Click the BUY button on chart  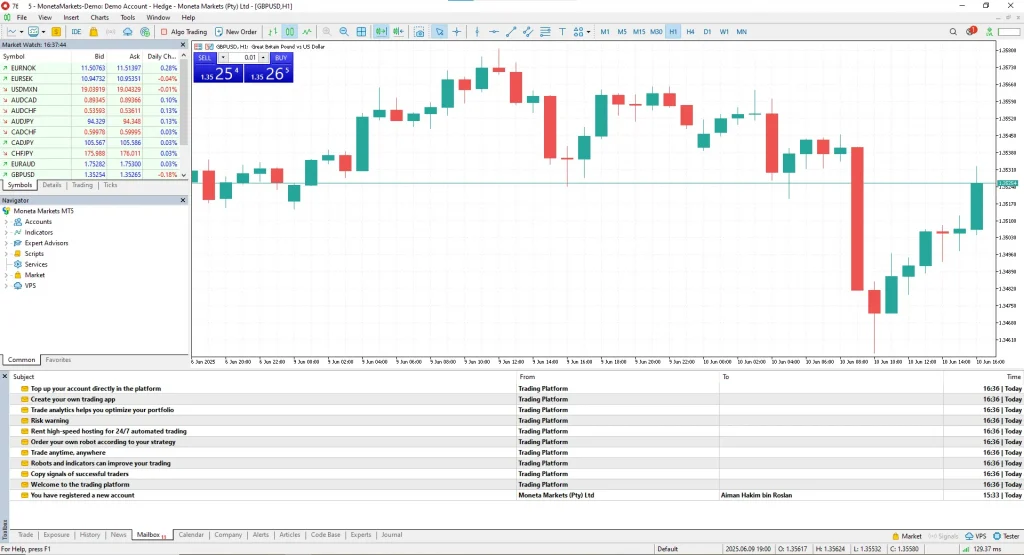(x=281, y=57)
